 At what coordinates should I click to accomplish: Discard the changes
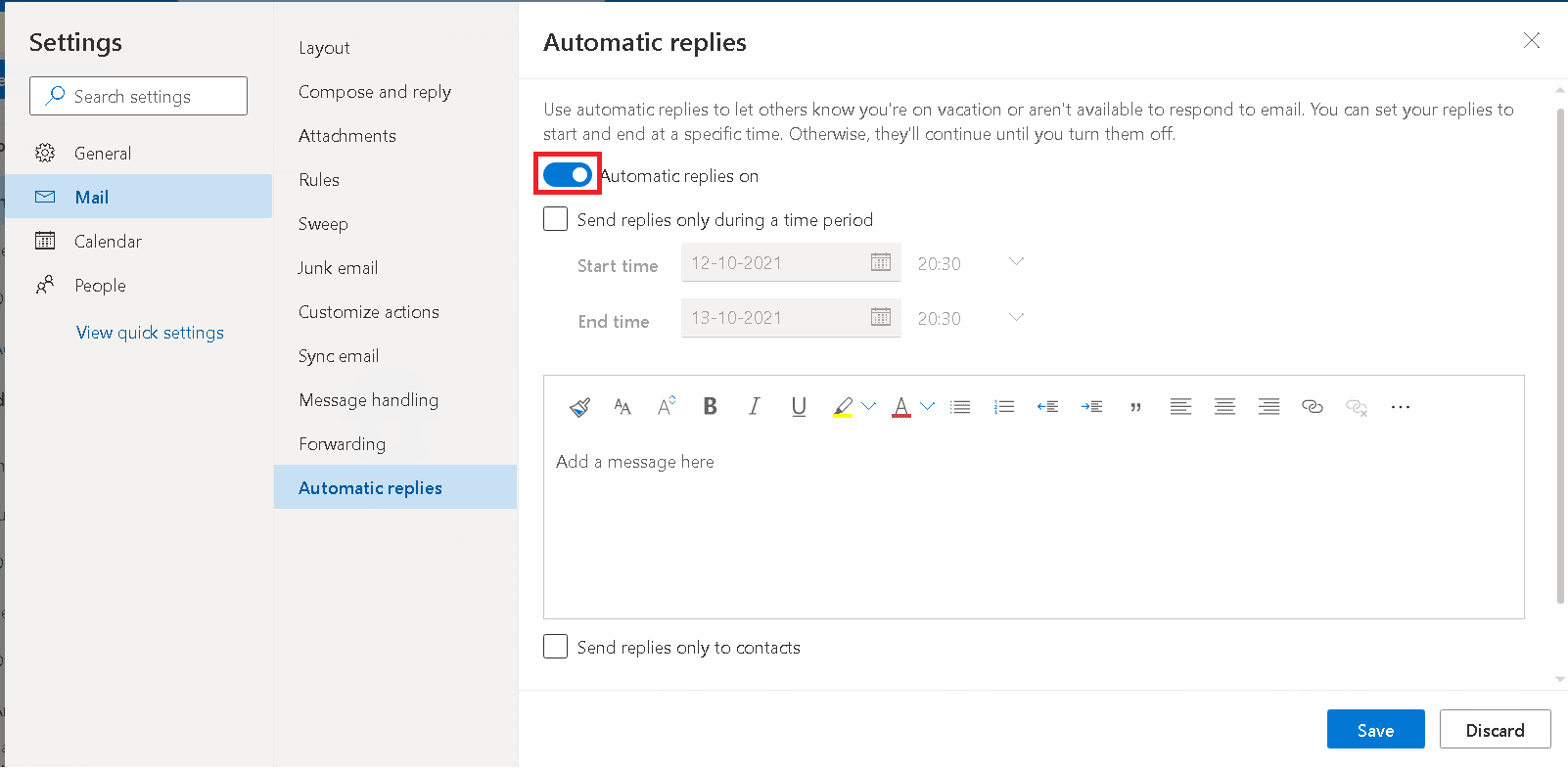[x=1495, y=730]
